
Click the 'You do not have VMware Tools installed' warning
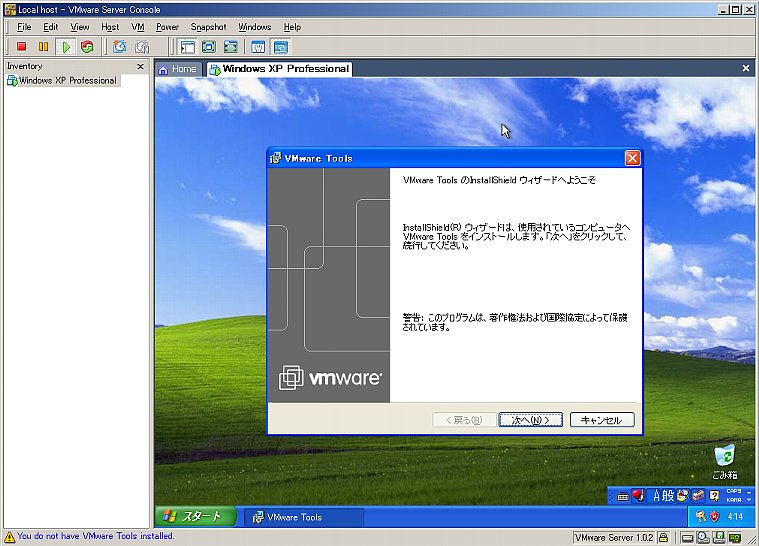[x=95, y=536]
